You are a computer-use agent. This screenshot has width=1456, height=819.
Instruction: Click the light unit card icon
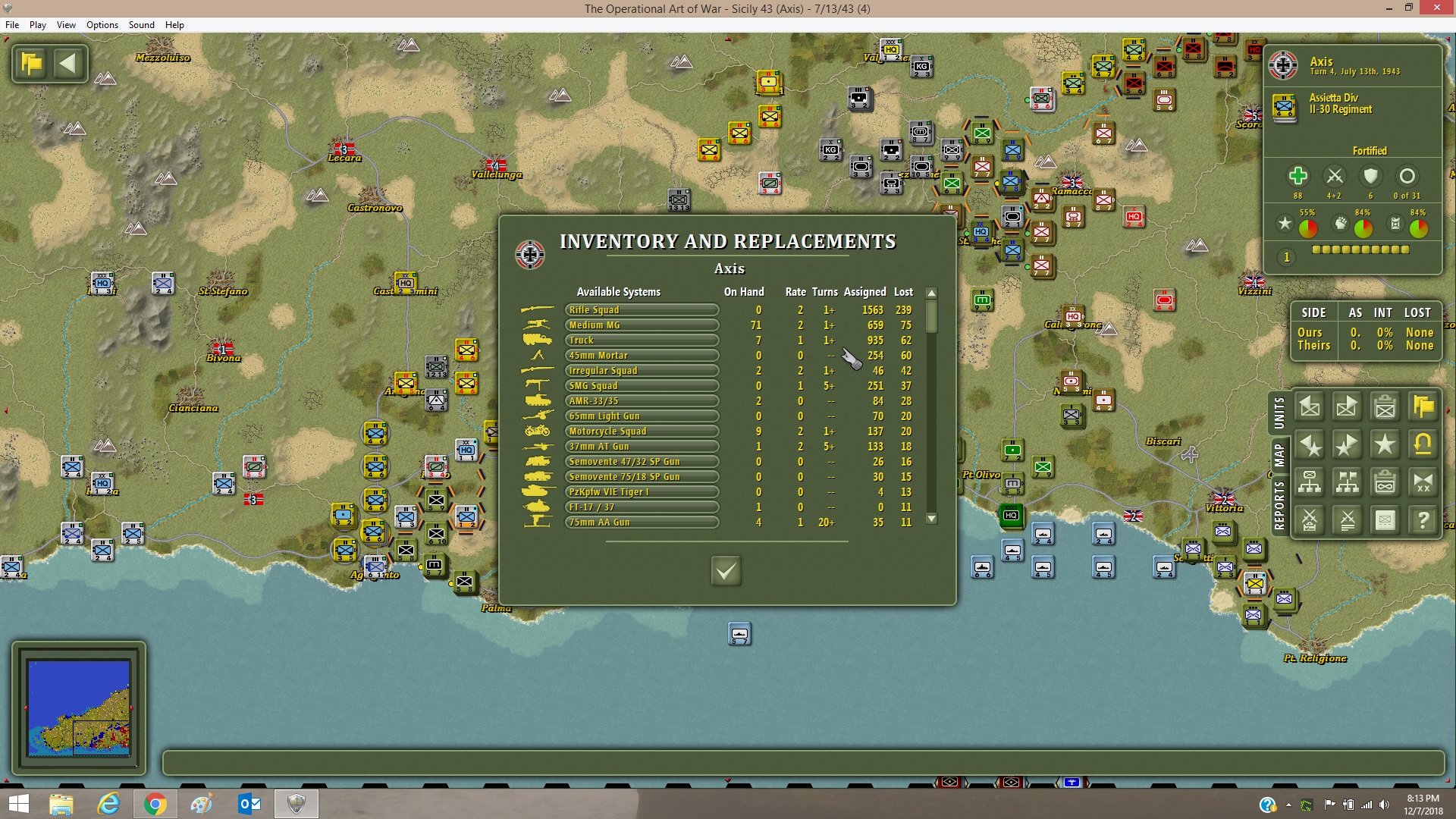click(x=1385, y=520)
